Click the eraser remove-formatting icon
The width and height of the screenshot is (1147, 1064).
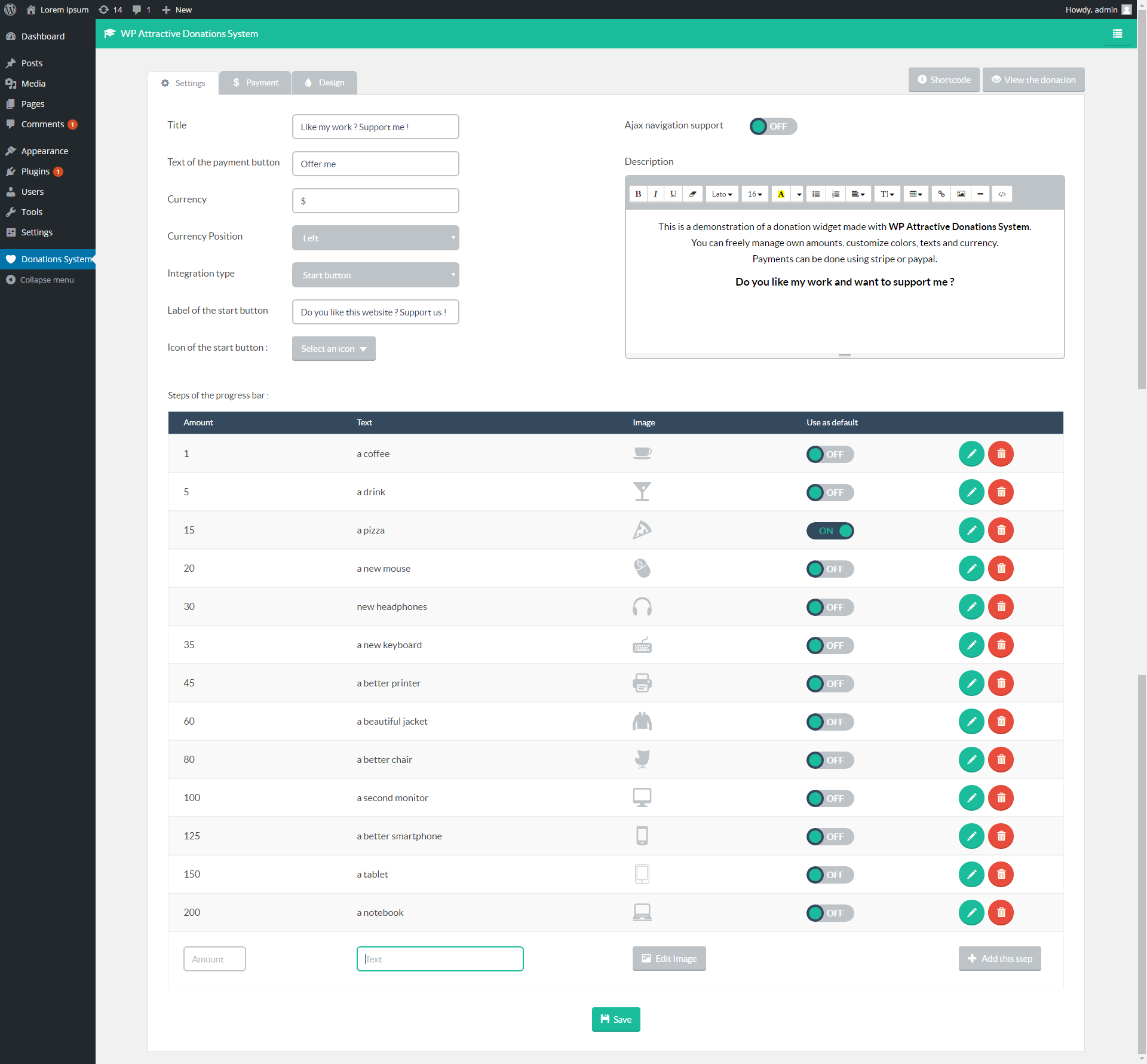pyautogui.click(x=692, y=194)
